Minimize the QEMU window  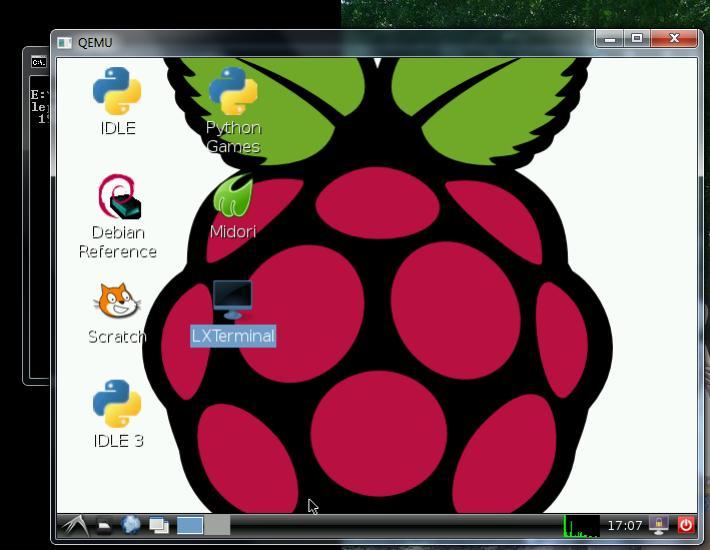(609, 39)
